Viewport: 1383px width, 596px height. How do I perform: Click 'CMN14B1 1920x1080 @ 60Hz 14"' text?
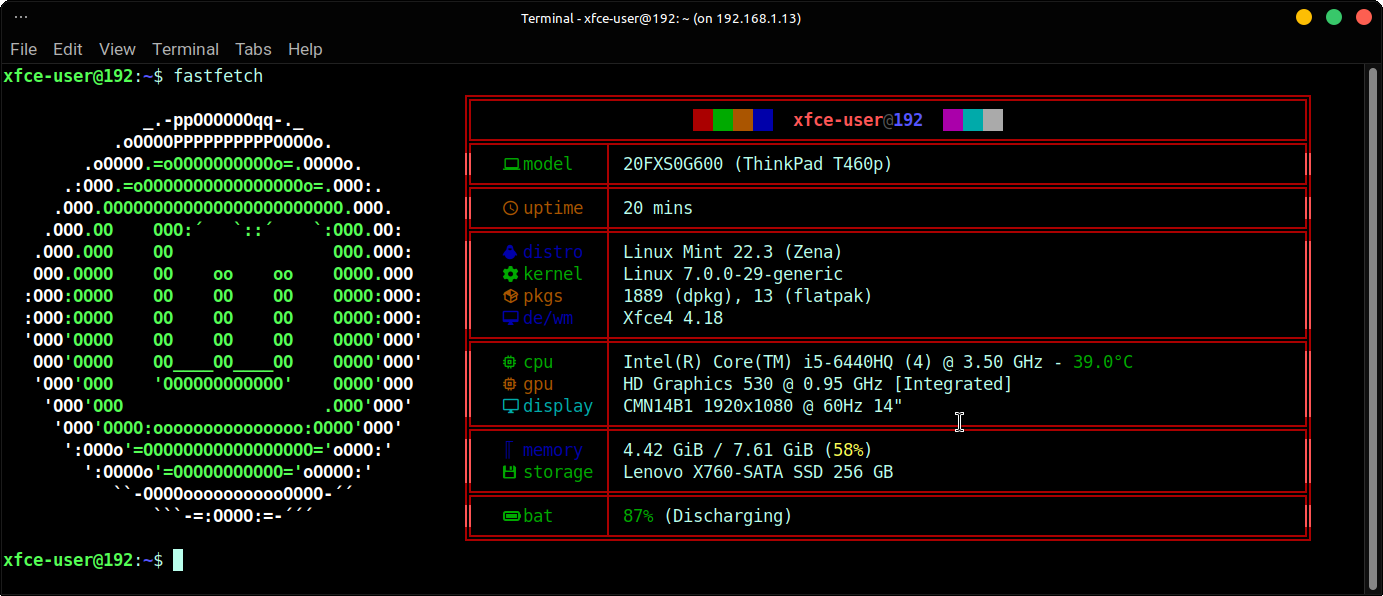763,406
